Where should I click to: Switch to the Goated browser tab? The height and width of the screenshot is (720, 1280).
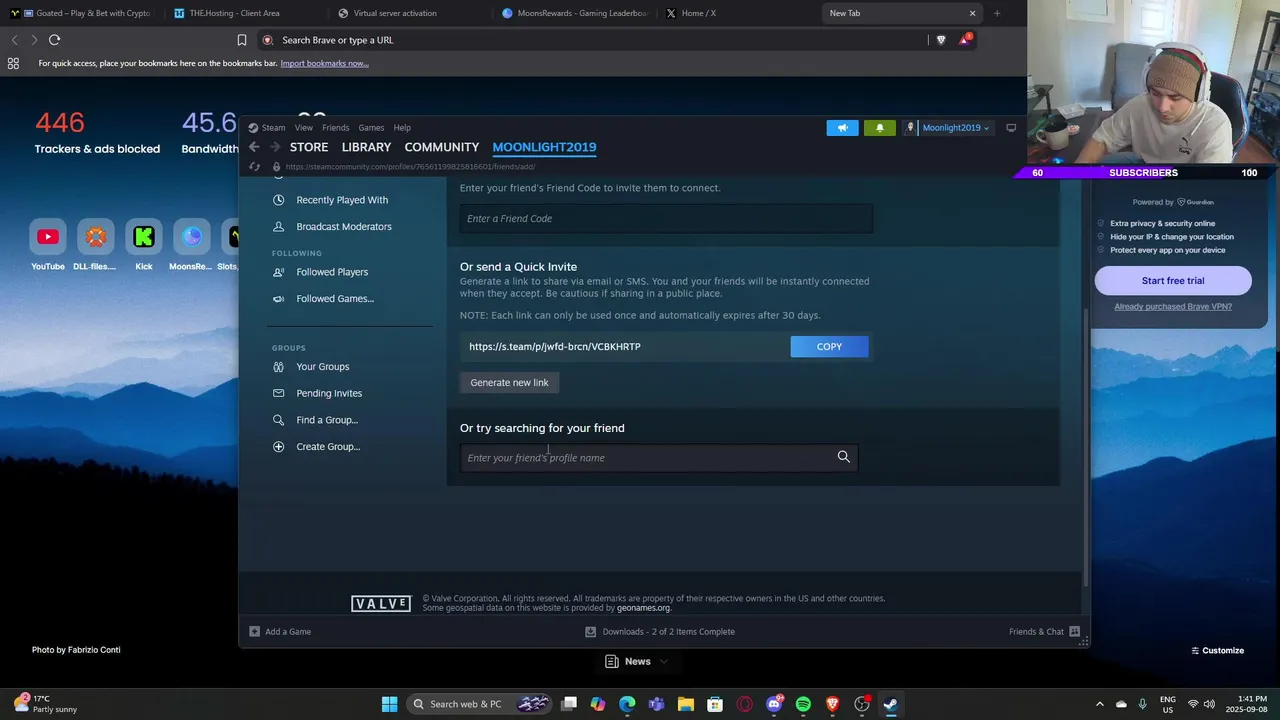click(82, 13)
